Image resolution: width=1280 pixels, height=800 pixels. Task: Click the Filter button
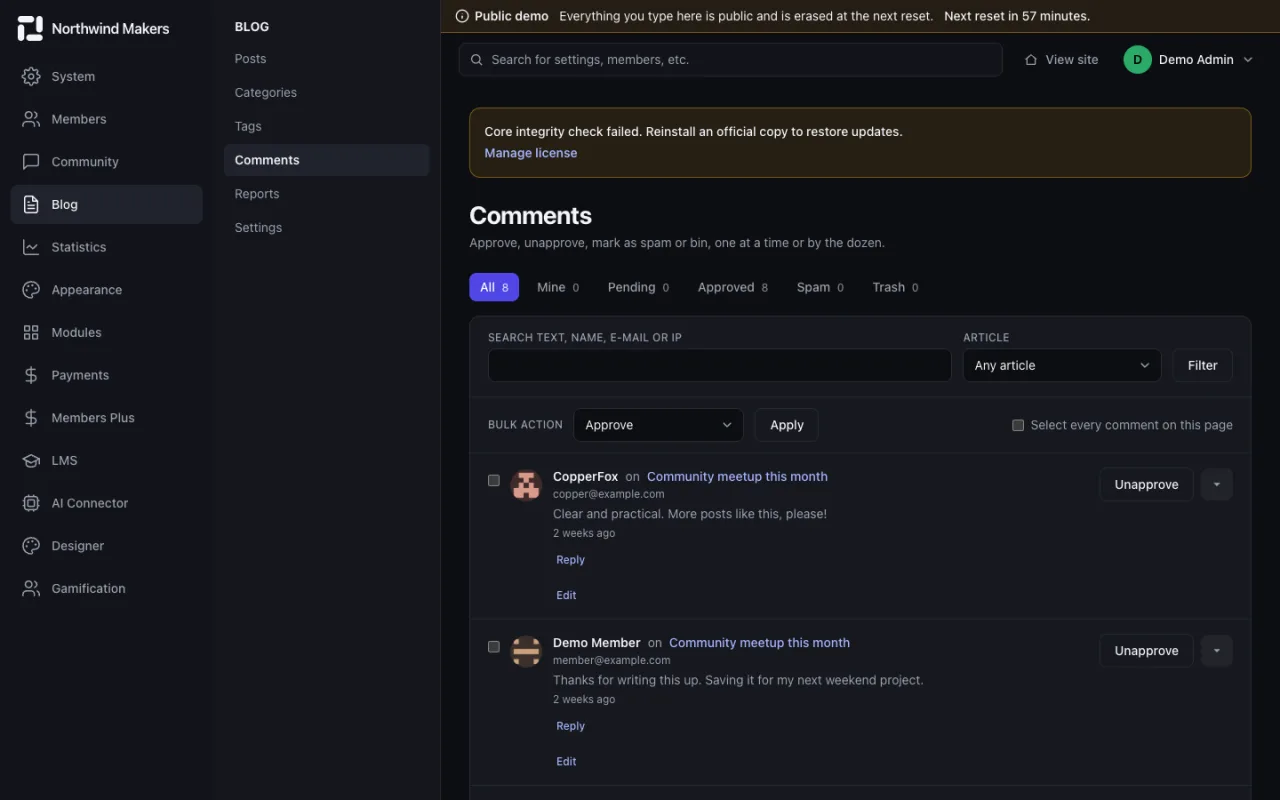click(x=1202, y=365)
